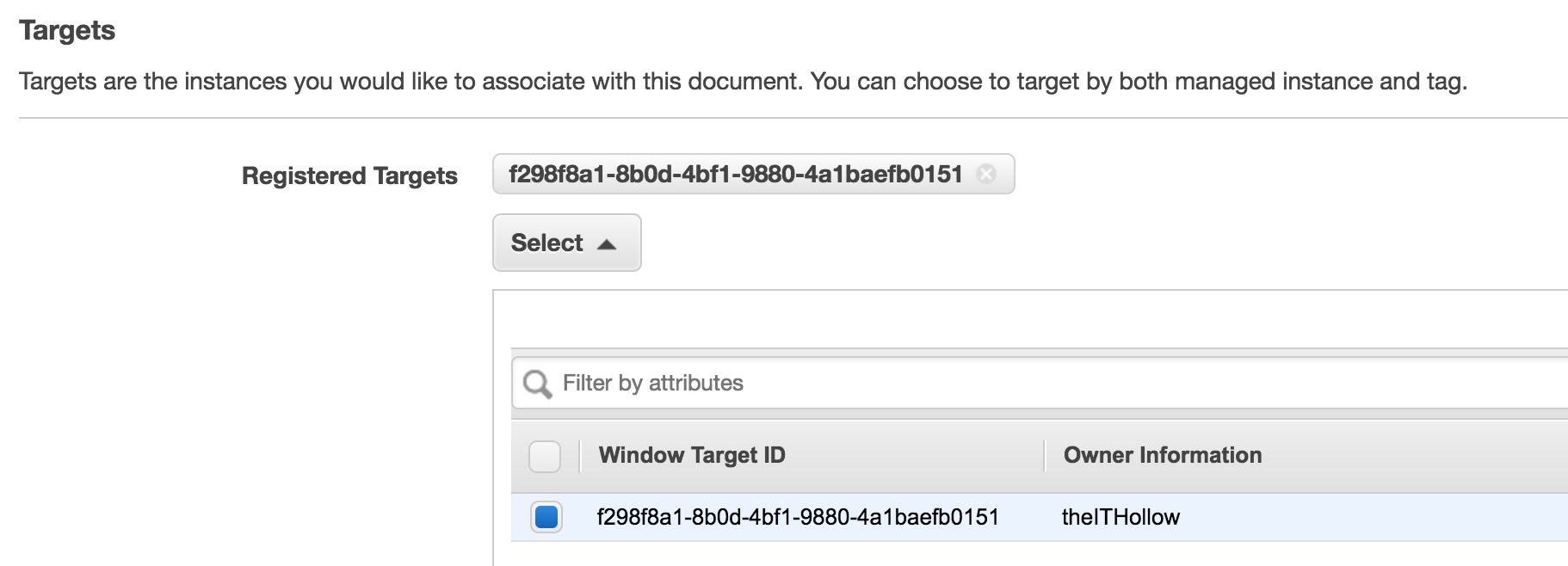1568x566 pixels.
Task: Click the magnifying glass search icon
Action: [537, 384]
